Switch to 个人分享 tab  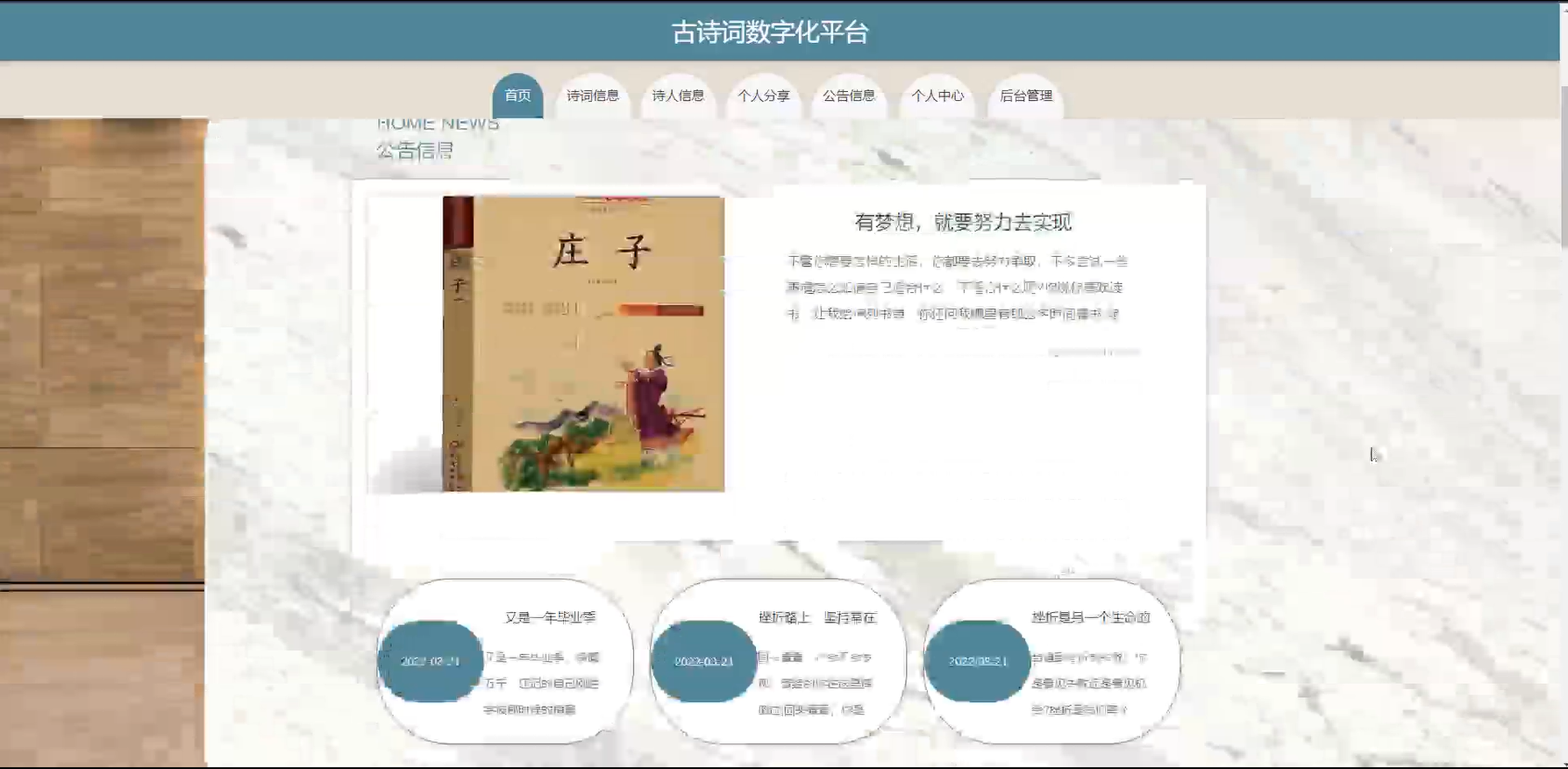point(764,96)
